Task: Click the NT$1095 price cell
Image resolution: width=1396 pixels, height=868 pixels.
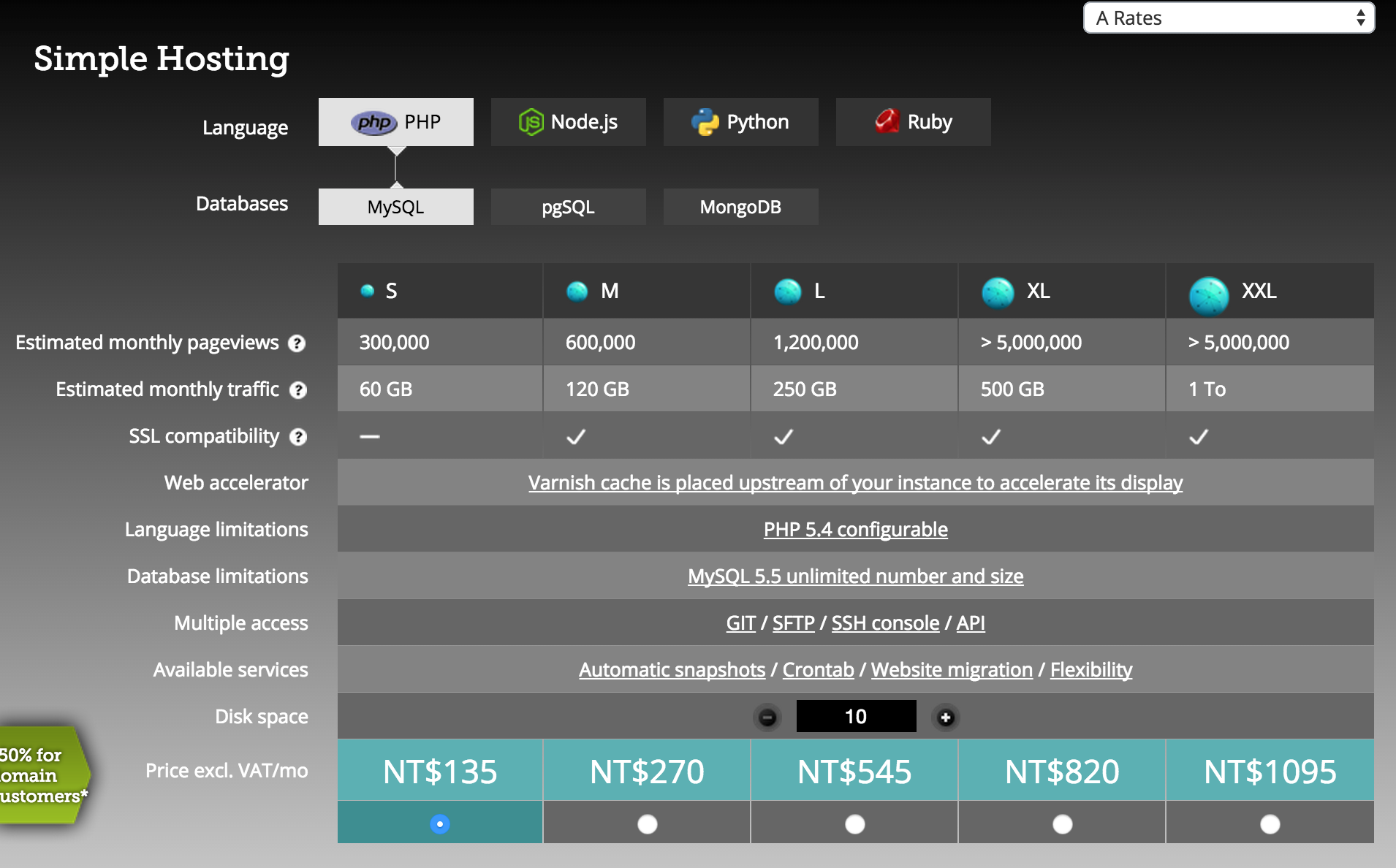Action: pos(1270,771)
